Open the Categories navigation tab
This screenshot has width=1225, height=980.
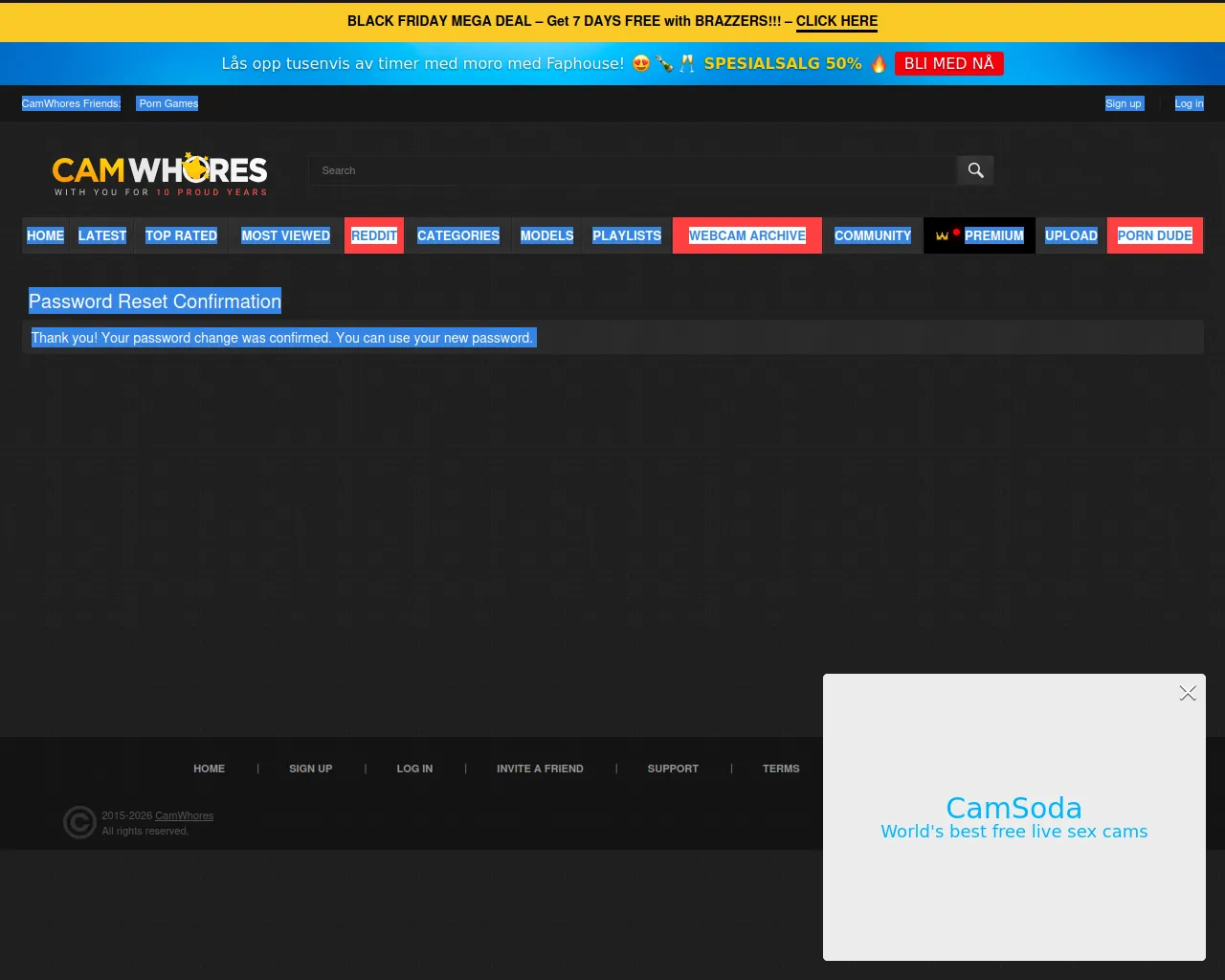(458, 235)
